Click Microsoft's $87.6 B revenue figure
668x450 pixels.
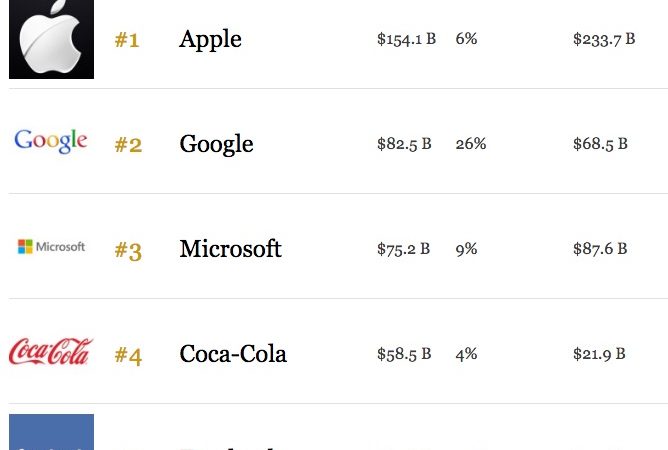(x=600, y=249)
